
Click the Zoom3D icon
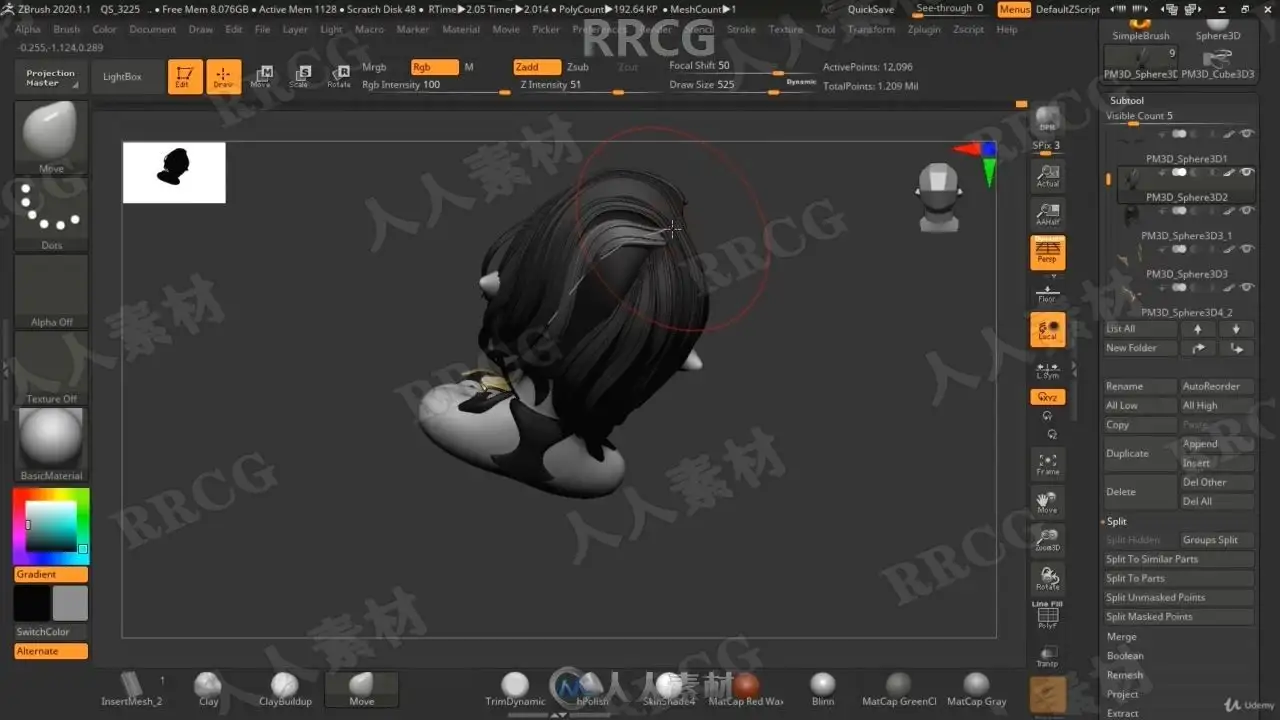pyautogui.click(x=1047, y=540)
